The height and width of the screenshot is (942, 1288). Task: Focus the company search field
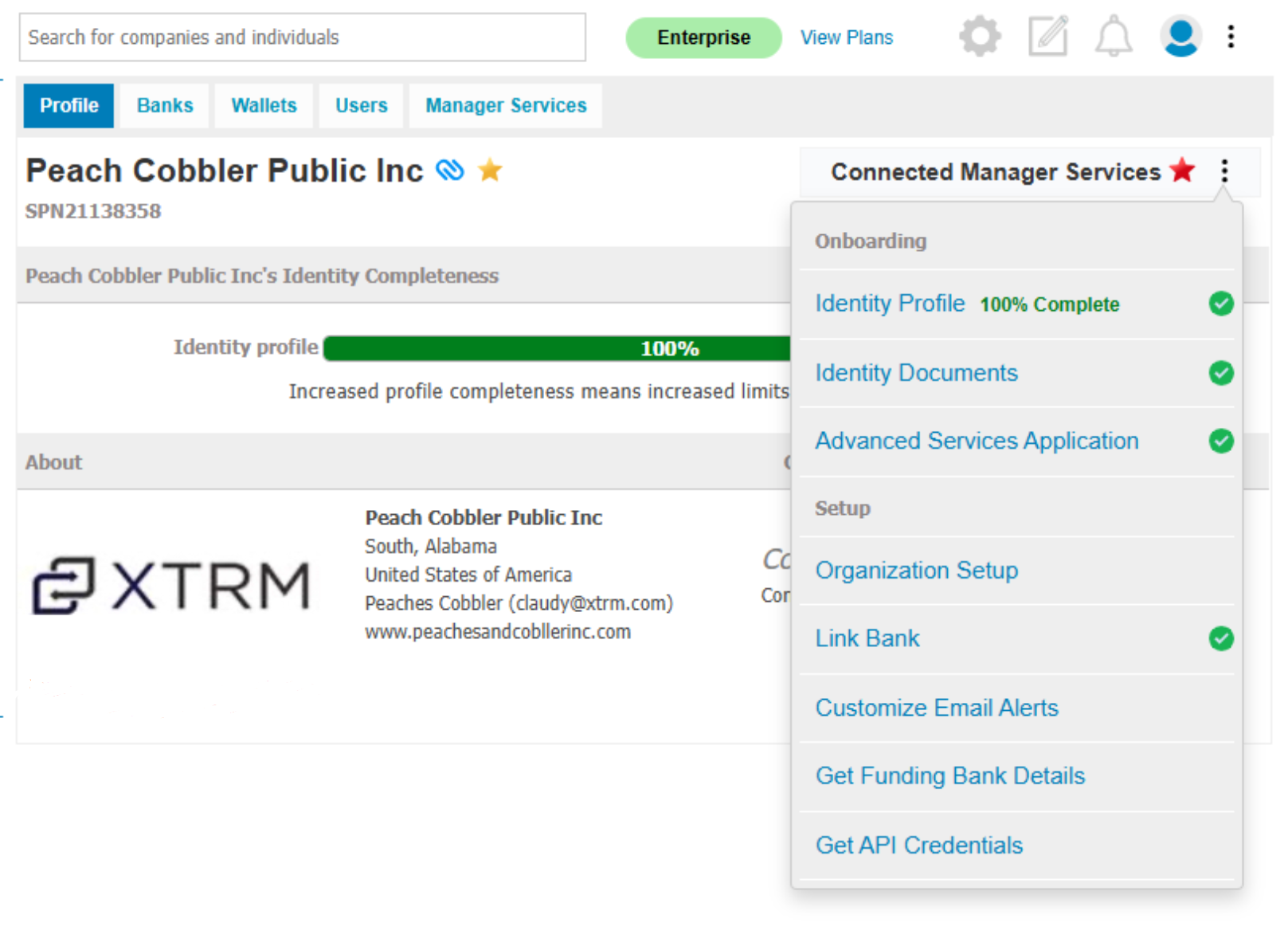coord(303,37)
